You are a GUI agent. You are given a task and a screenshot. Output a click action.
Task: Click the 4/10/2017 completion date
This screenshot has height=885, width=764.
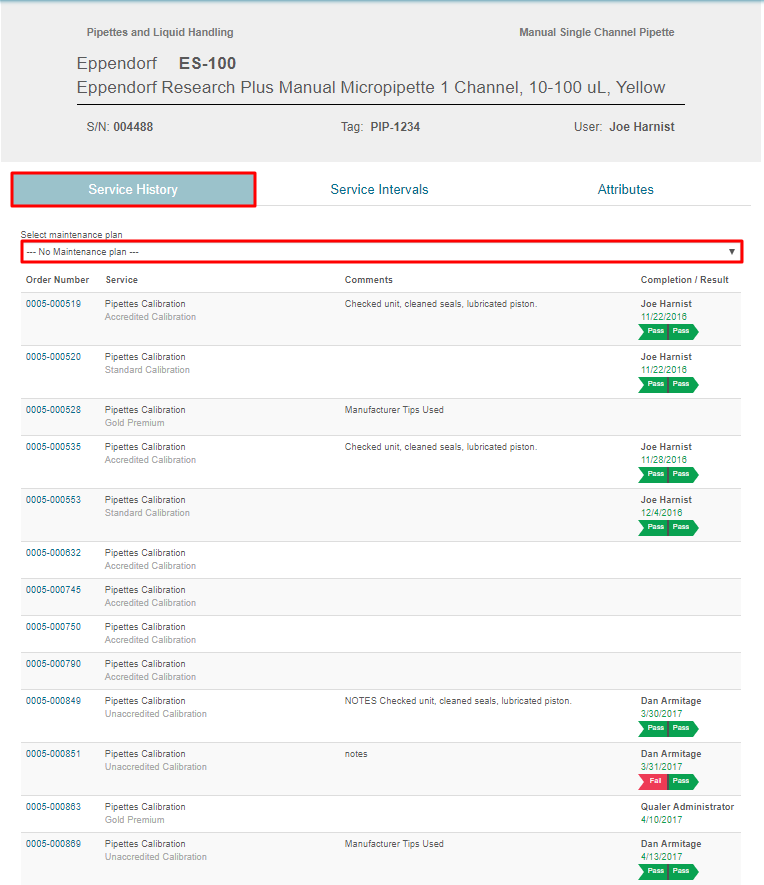[x=661, y=820]
